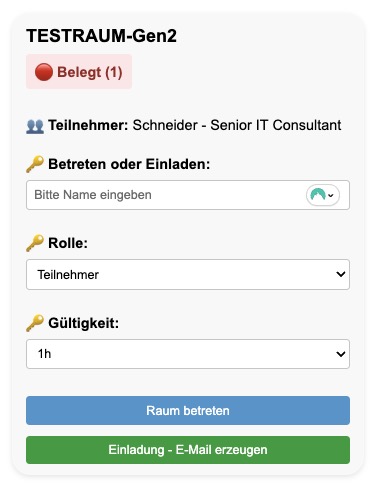378x494 pixels.
Task: Click the two-people participants icon
Action: click(35, 126)
